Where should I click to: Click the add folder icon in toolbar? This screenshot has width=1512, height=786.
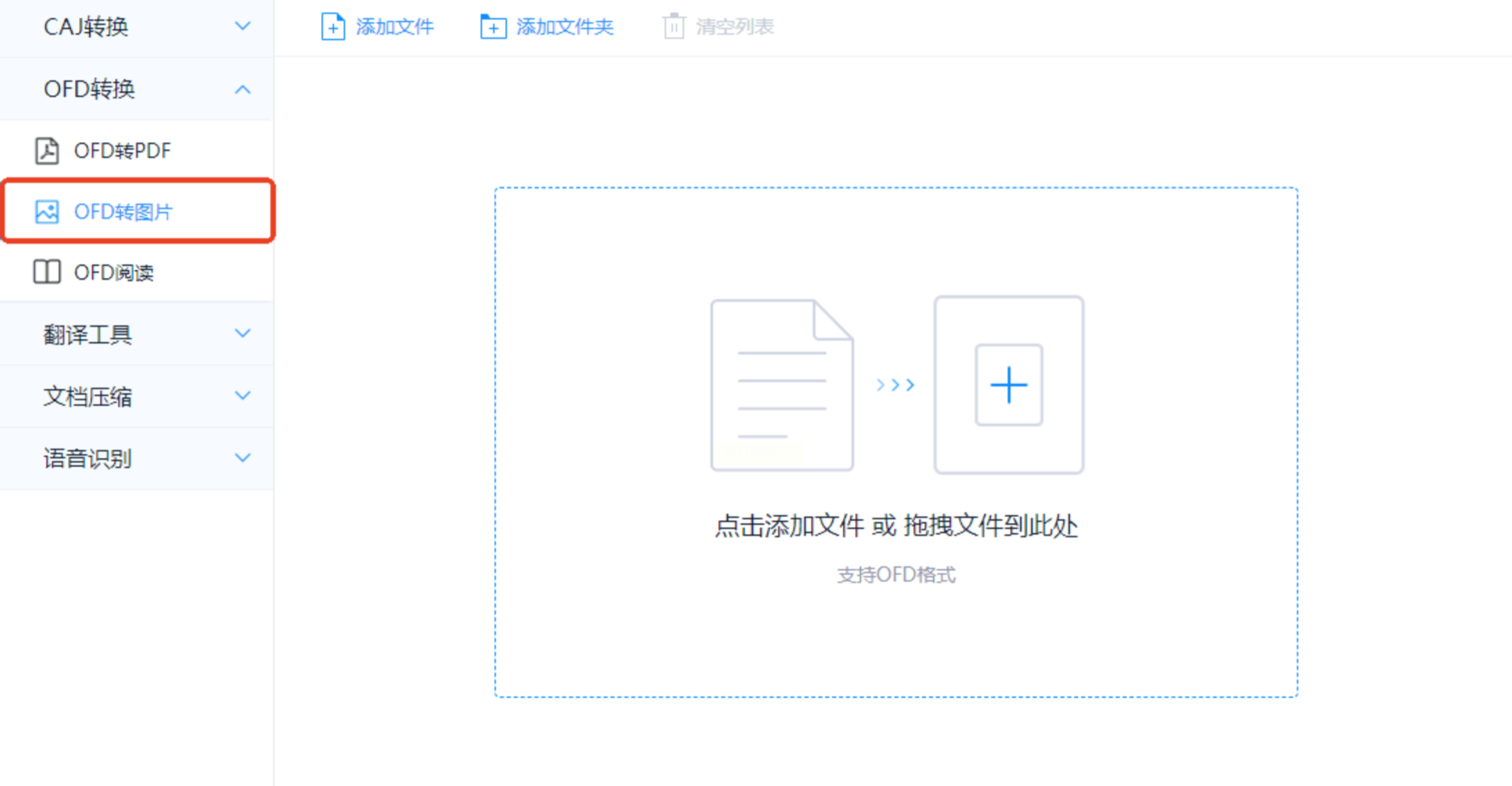click(493, 27)
